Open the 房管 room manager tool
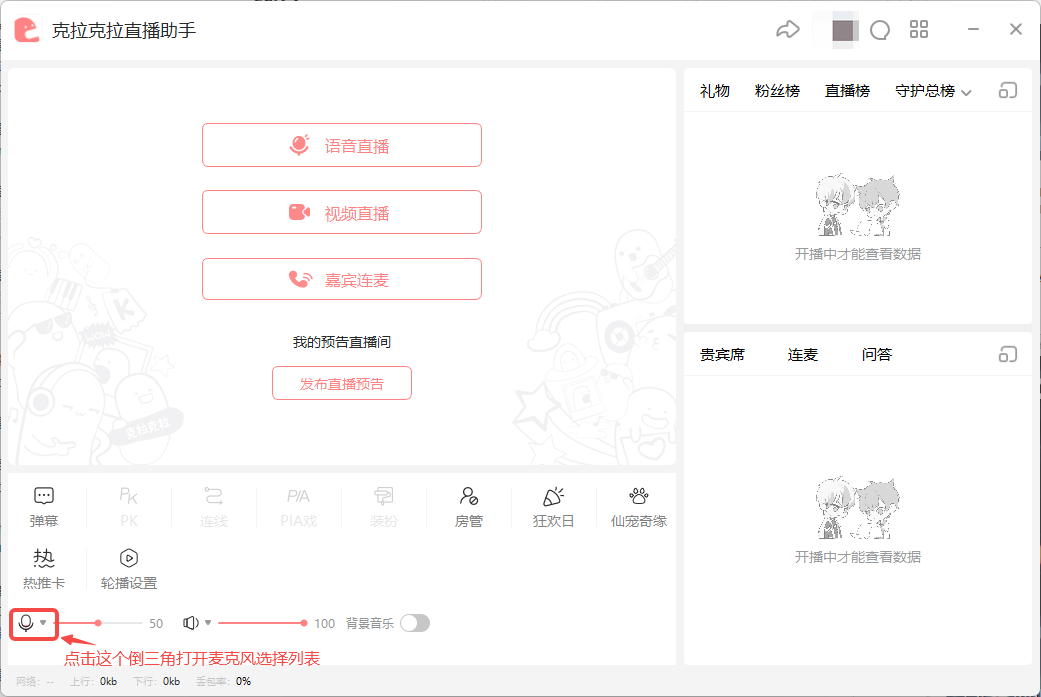Image resolution: width=1041 pixels, height=697 pixels. tap(469, 507)
